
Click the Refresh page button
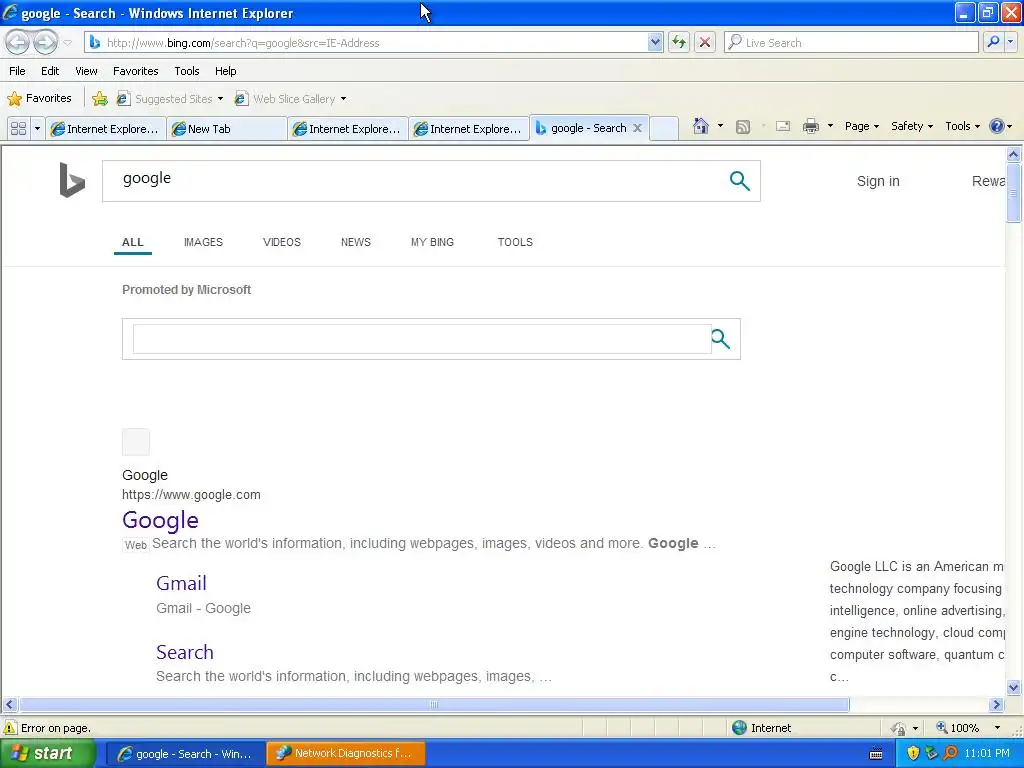679,42
